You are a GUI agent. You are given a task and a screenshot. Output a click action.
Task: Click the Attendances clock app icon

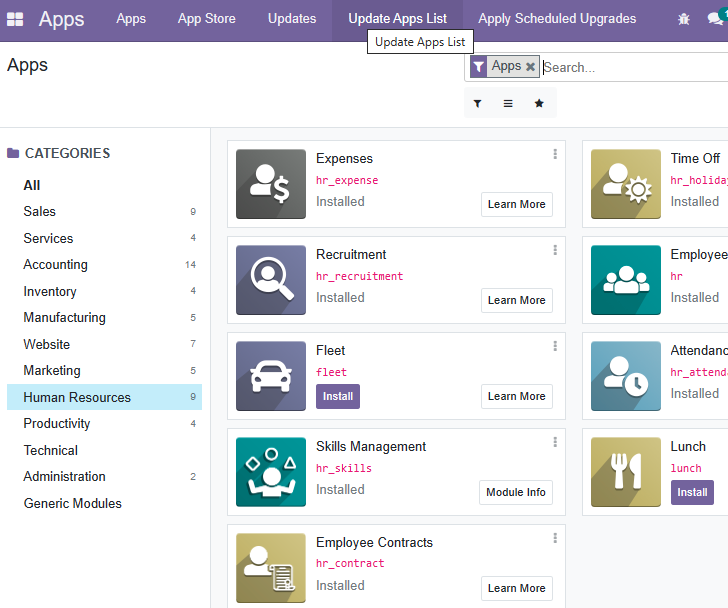[x=625, y=376]
